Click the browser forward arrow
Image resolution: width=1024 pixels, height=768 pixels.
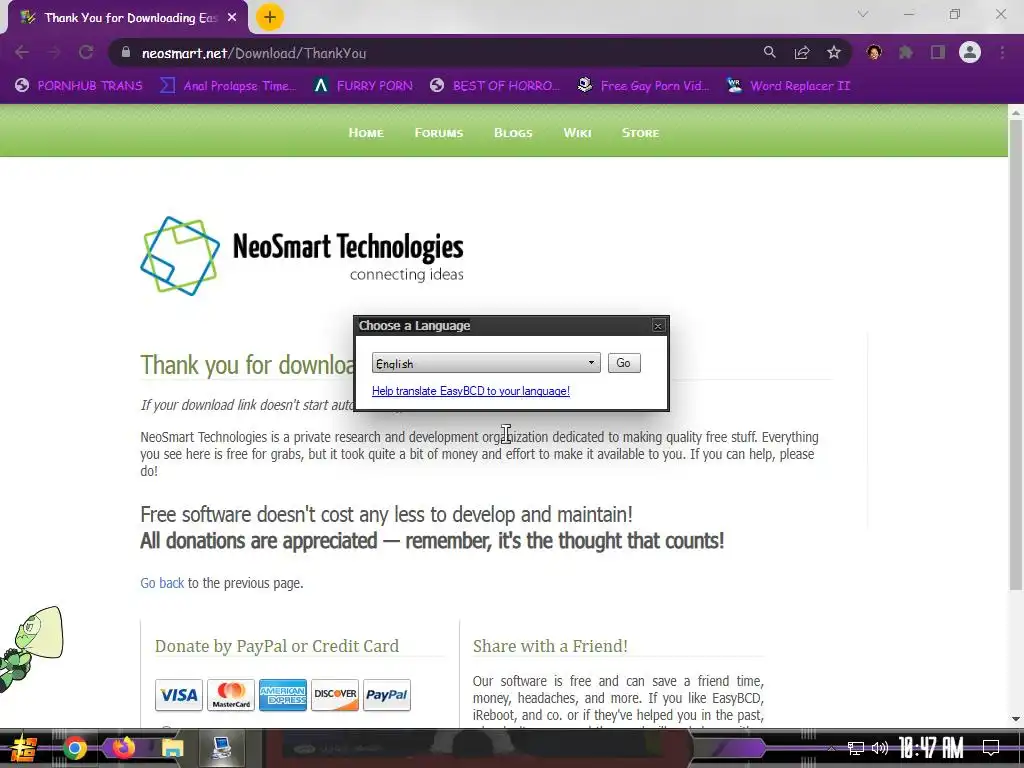pyautogui.click(x=54, y=52)
